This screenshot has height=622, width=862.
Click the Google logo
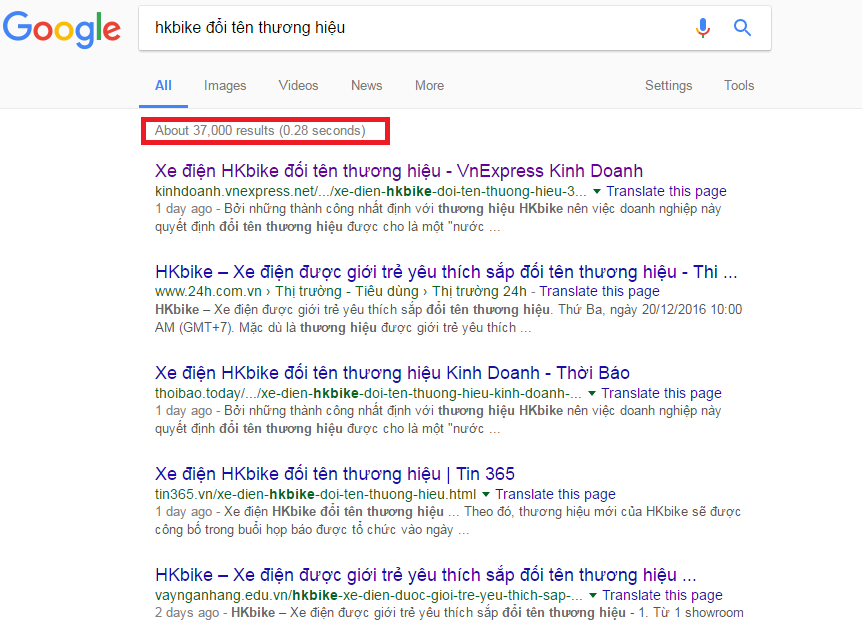pyautogui.click(x=61, y=29)
